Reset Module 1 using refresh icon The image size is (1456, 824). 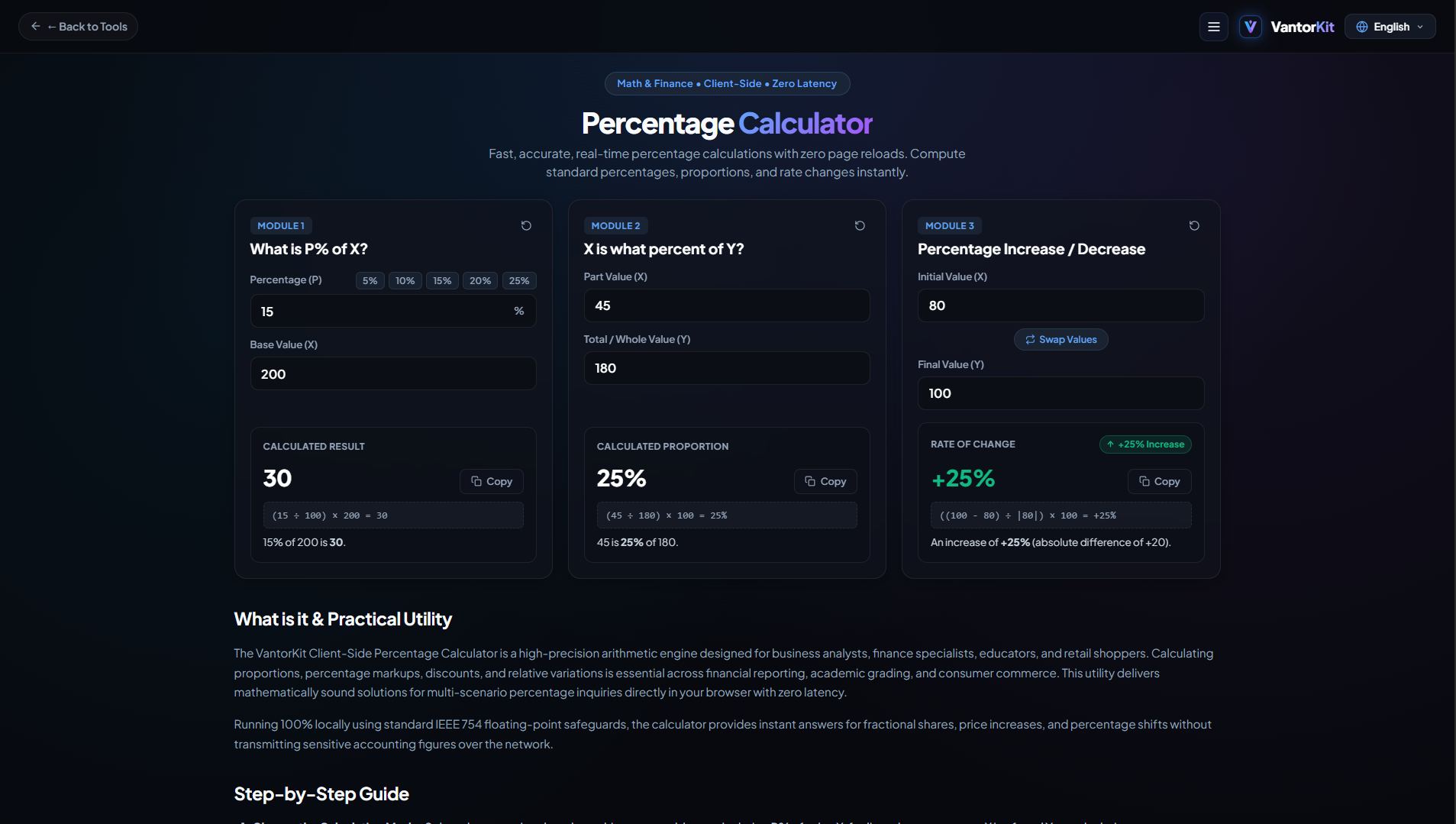coord(526,225)
